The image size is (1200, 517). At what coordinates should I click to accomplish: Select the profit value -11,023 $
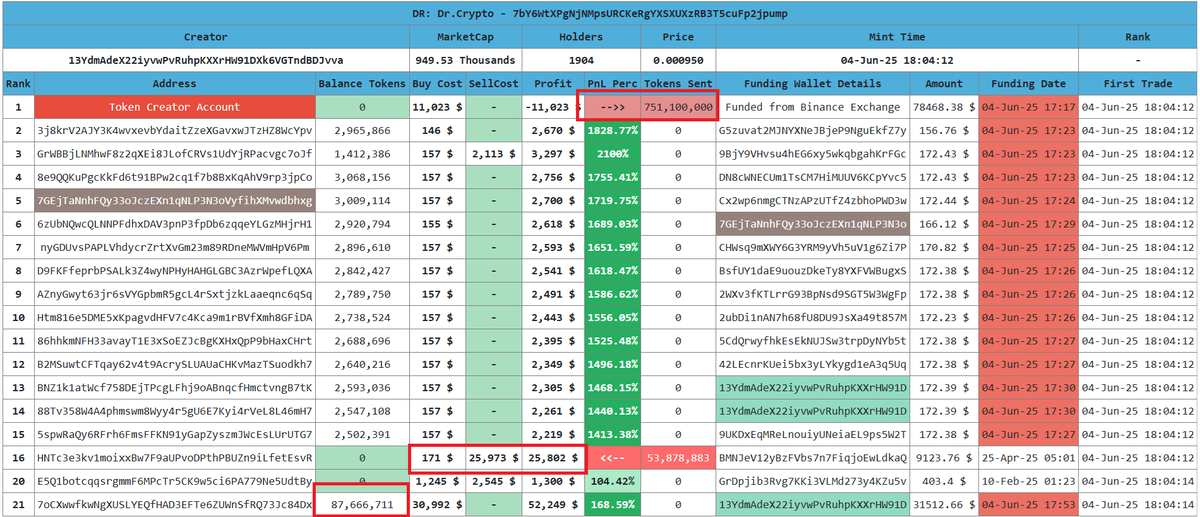[553, 107]
